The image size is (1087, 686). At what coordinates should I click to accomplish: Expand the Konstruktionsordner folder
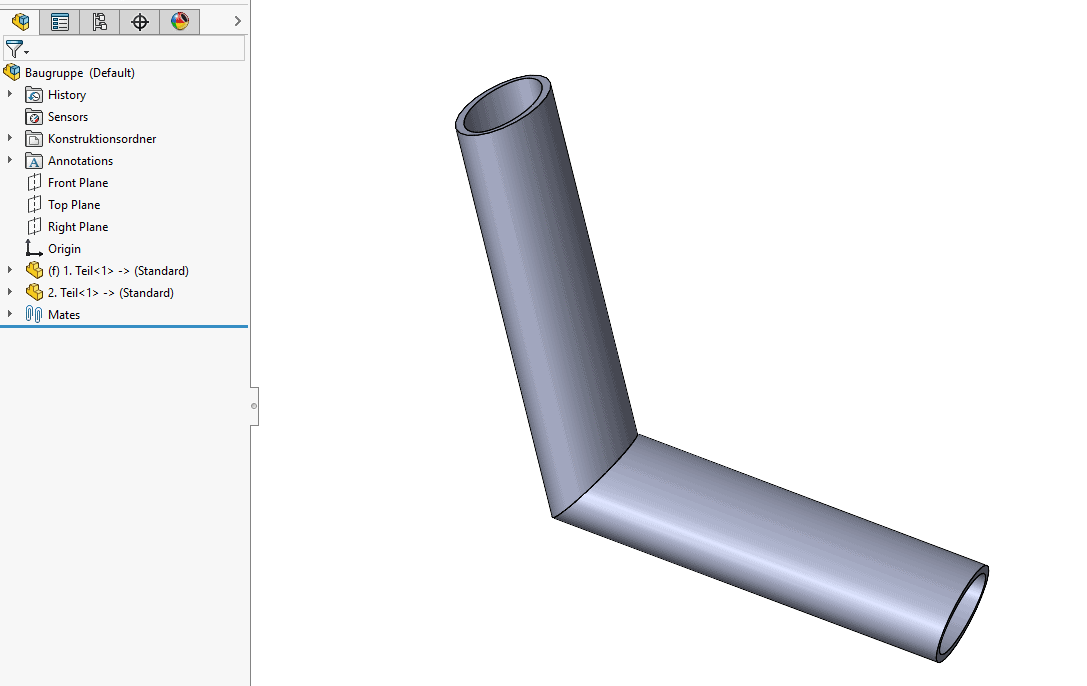click(x=10, y=138)
